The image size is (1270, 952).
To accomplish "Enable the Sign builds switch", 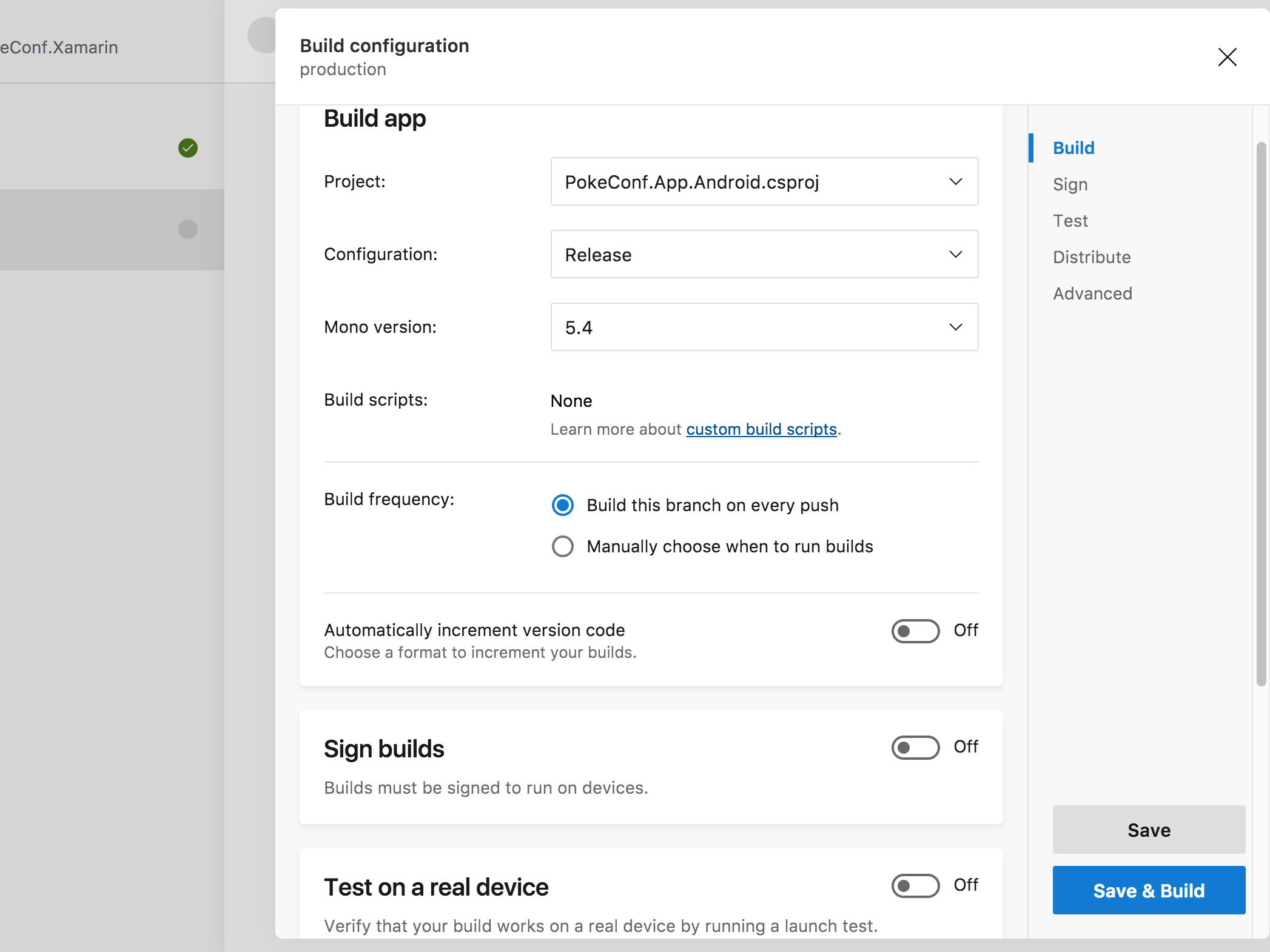I will point(915,747).
